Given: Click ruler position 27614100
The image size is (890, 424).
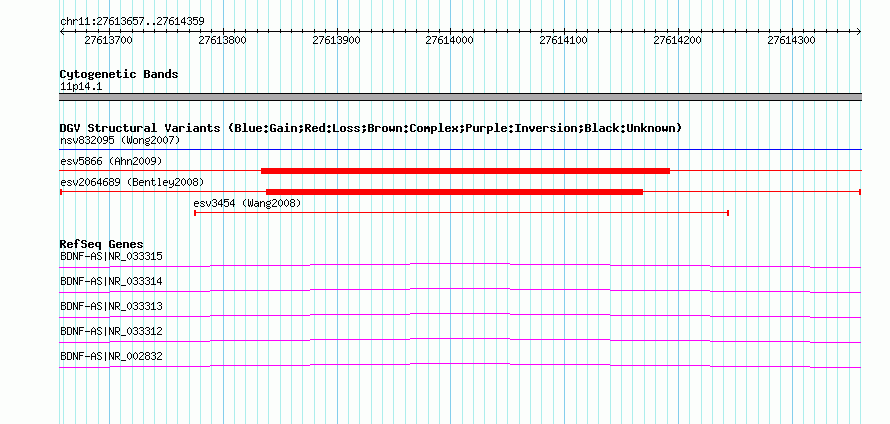Looking at the screenshot, I should (x=564, y=40).
